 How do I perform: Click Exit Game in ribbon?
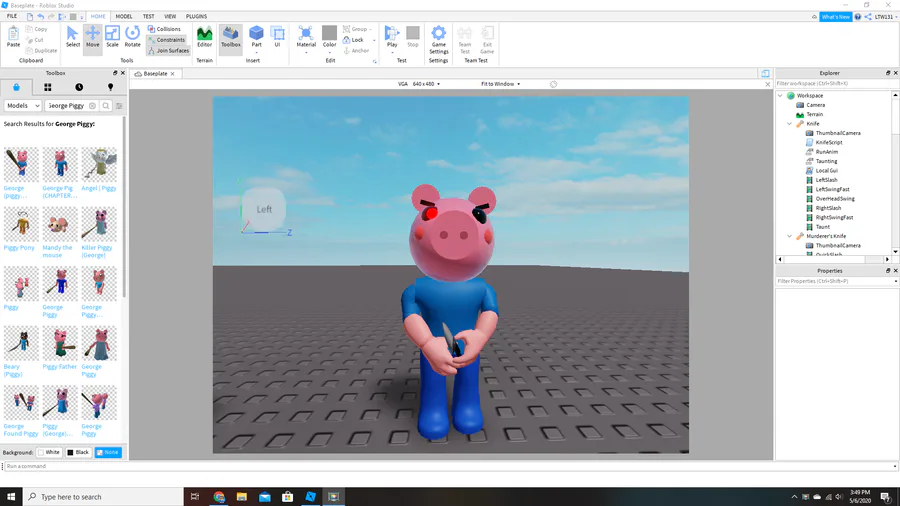click(487, 40)
